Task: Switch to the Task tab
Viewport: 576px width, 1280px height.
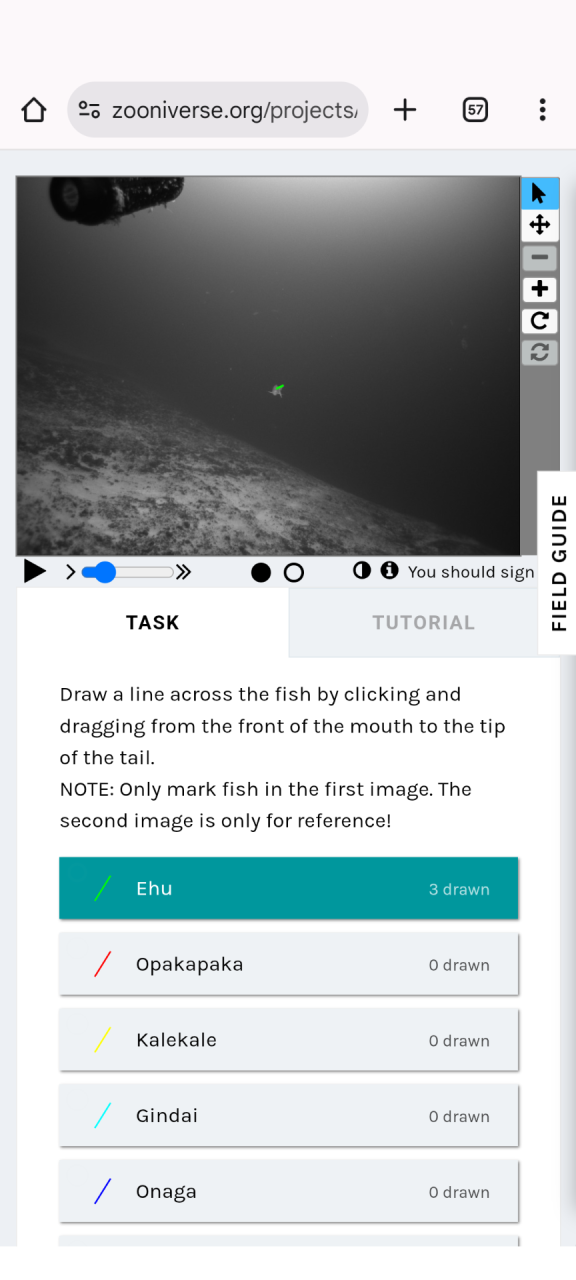Action: (153, 622)
